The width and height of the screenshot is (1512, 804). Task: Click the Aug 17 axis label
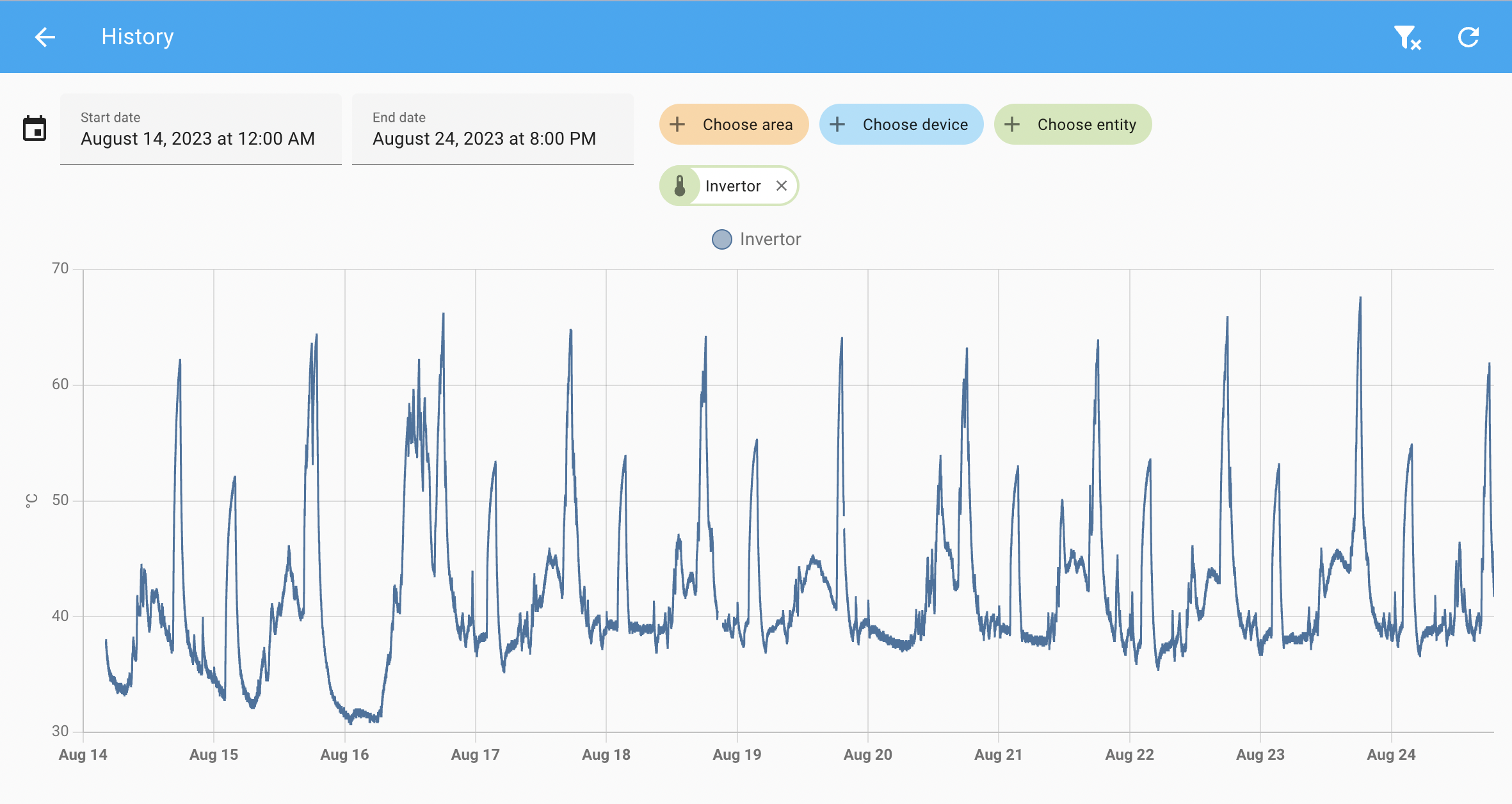click(475, 755)
